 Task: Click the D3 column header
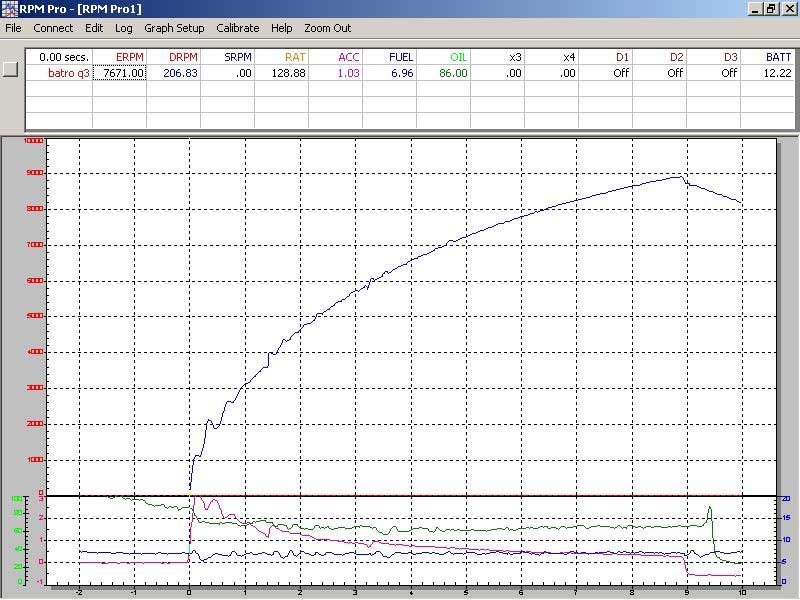click(714, 57)
